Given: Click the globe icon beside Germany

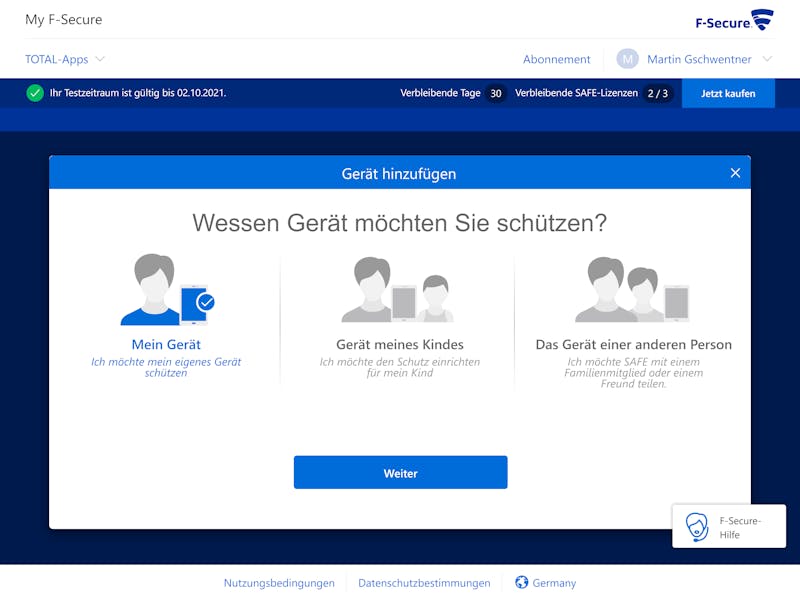Looking at the screenshot, I should click(521, 582).
